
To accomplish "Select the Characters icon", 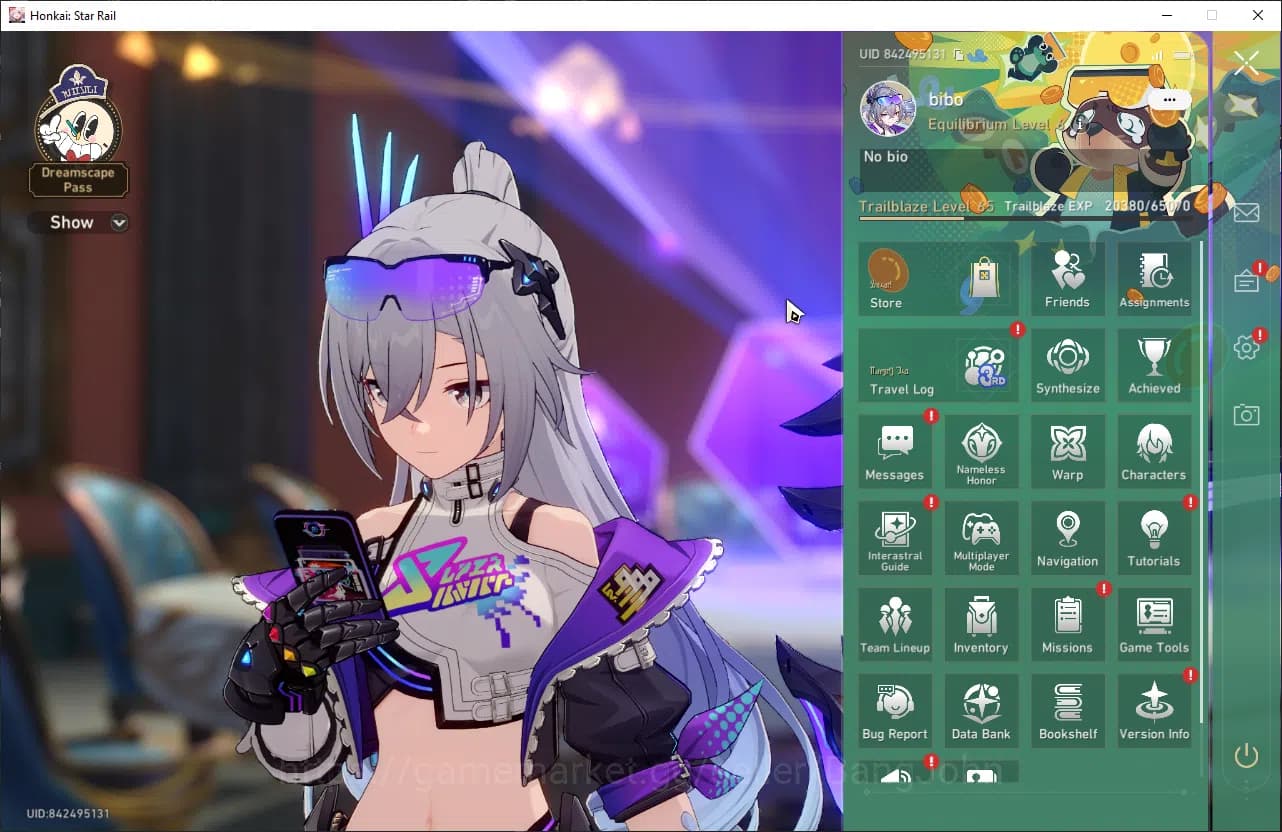I will [1154, 451].
